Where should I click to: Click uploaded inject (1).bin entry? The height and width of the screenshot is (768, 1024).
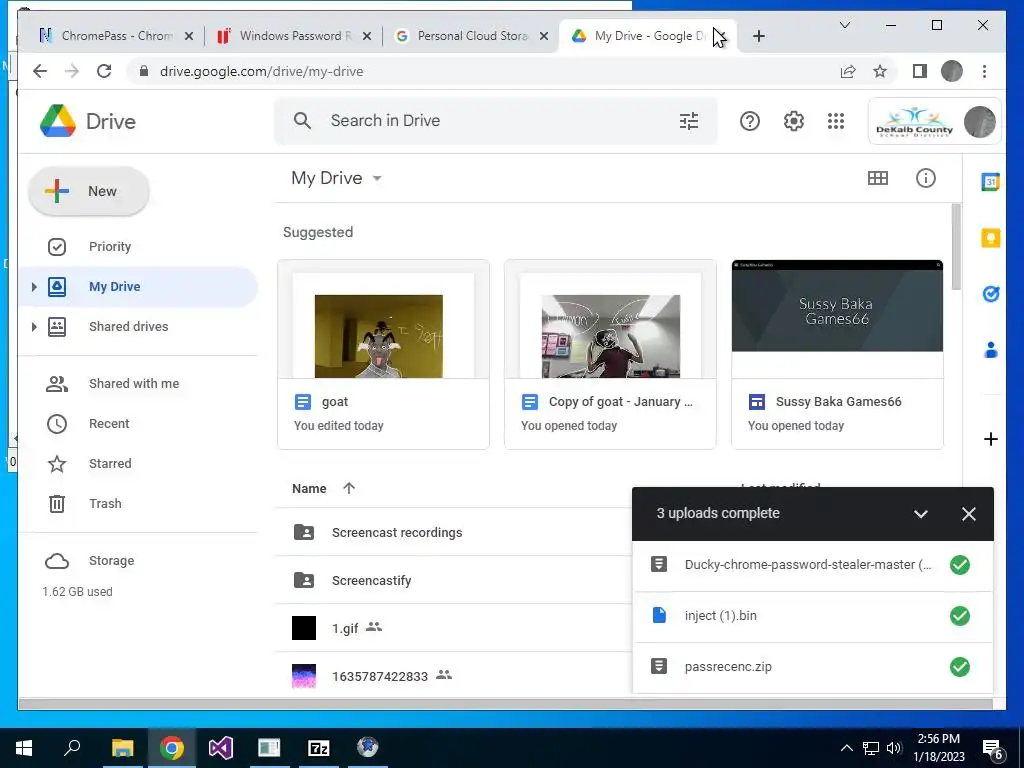click(813, 616)
